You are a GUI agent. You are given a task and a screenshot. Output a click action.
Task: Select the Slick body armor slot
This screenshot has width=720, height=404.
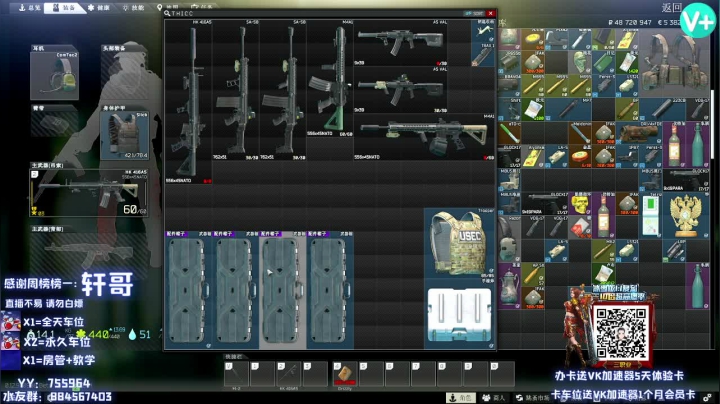click(x=124, y=135)
